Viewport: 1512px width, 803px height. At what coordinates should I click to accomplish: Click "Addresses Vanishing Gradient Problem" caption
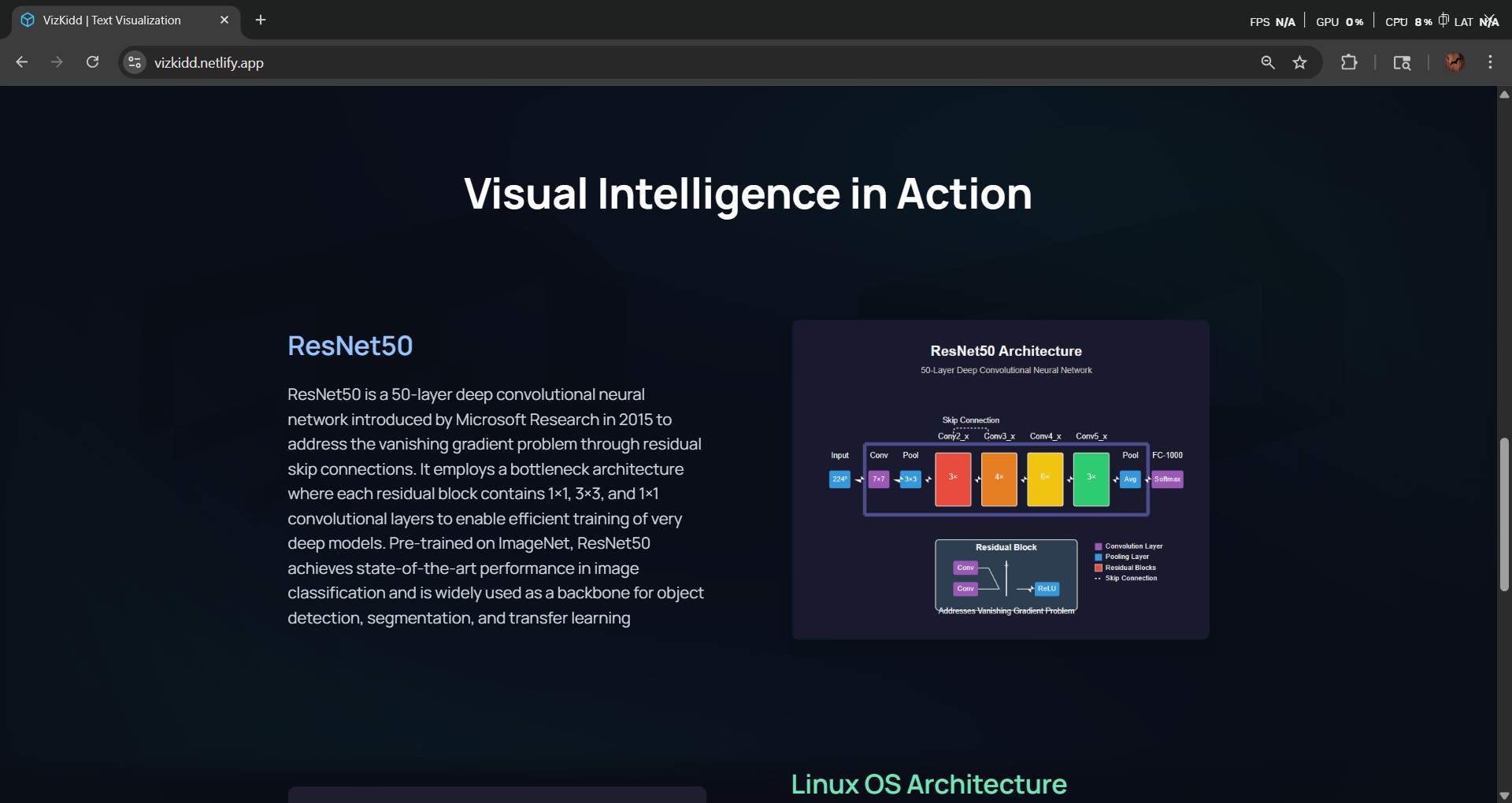click(x=1006, y=611)
